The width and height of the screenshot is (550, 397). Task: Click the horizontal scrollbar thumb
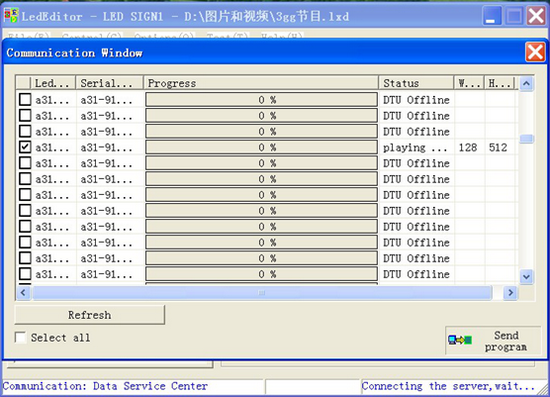[x=262, y=292]
